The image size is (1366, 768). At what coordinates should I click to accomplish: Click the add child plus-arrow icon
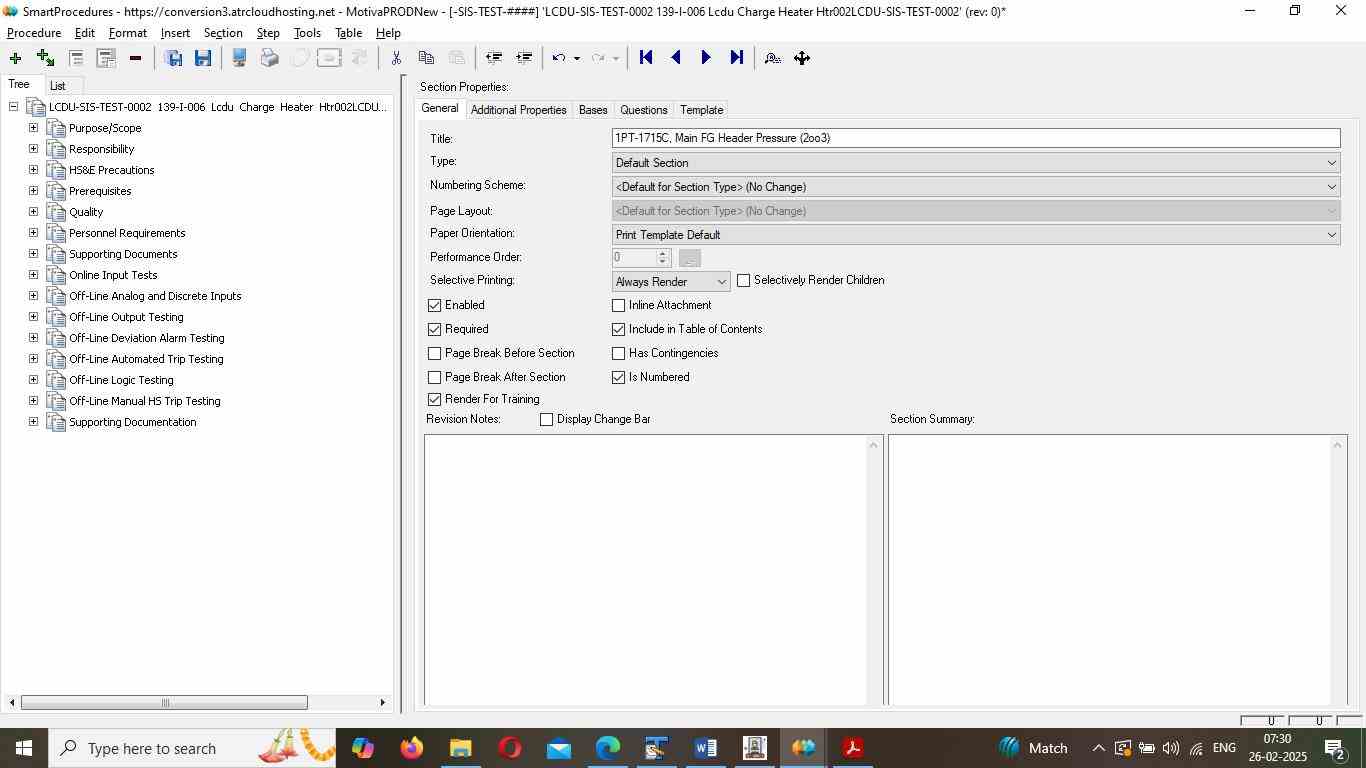coord(45,58)
